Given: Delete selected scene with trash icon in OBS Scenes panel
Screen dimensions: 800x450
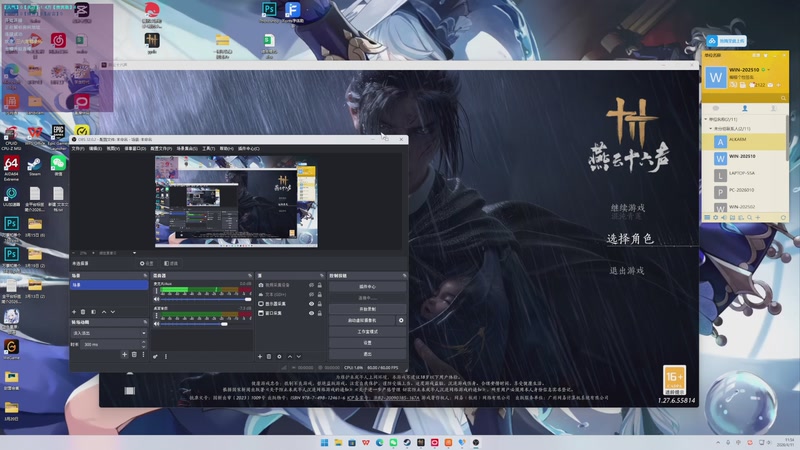Looking at the screenshot, I should 83,312.
